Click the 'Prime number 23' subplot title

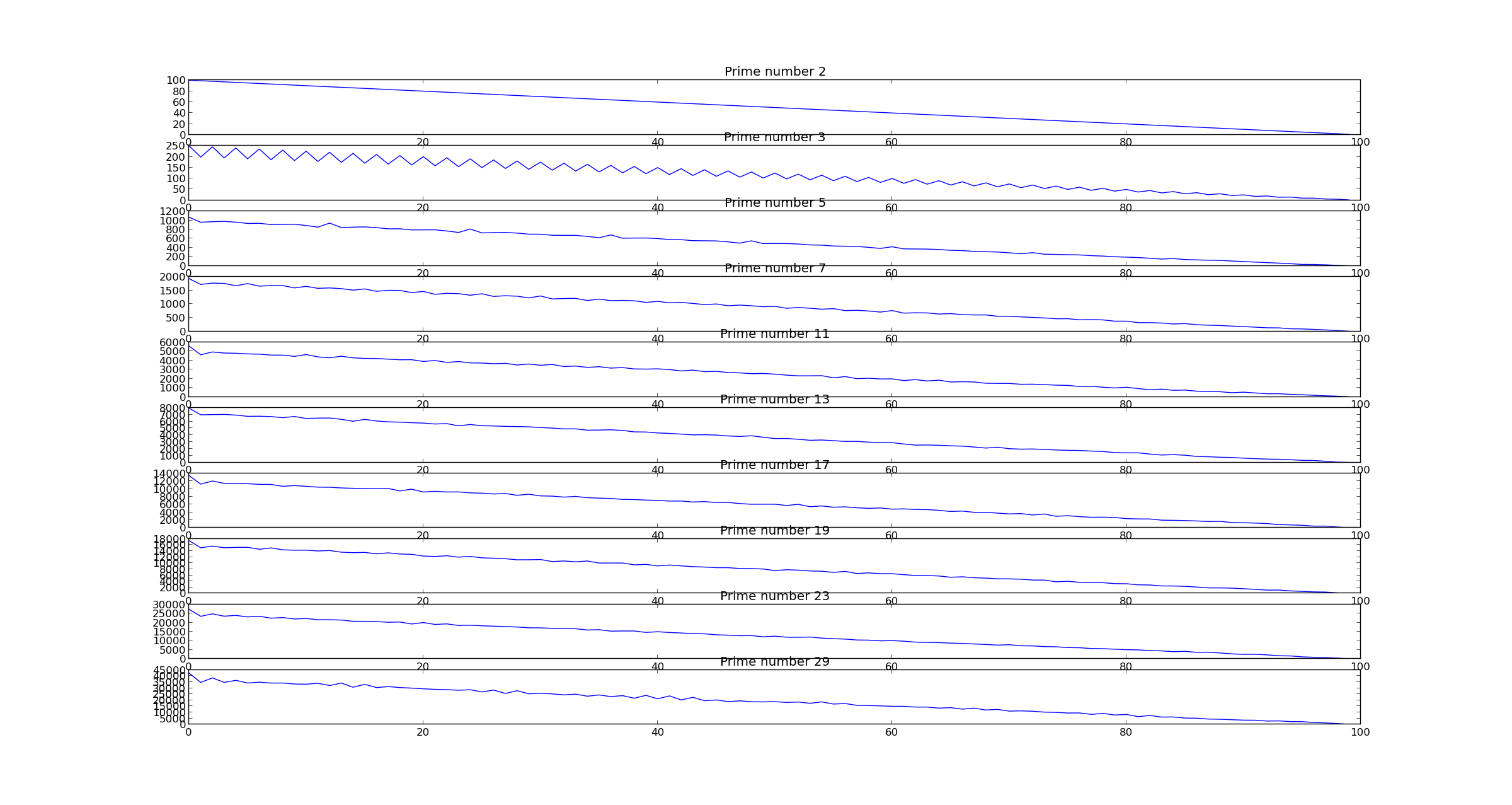point(775,596)
